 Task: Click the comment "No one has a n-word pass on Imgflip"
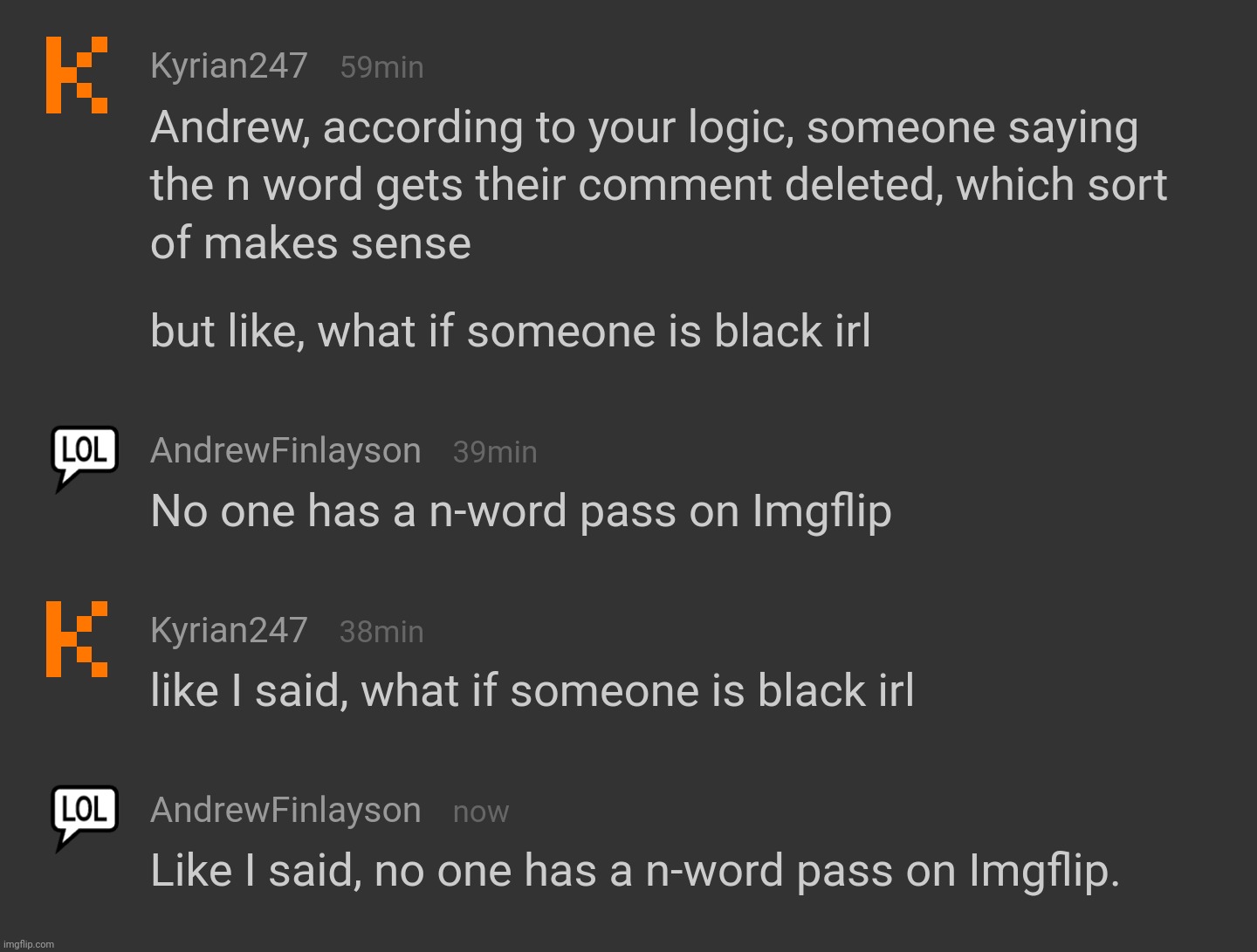click(x=521, y=511)
